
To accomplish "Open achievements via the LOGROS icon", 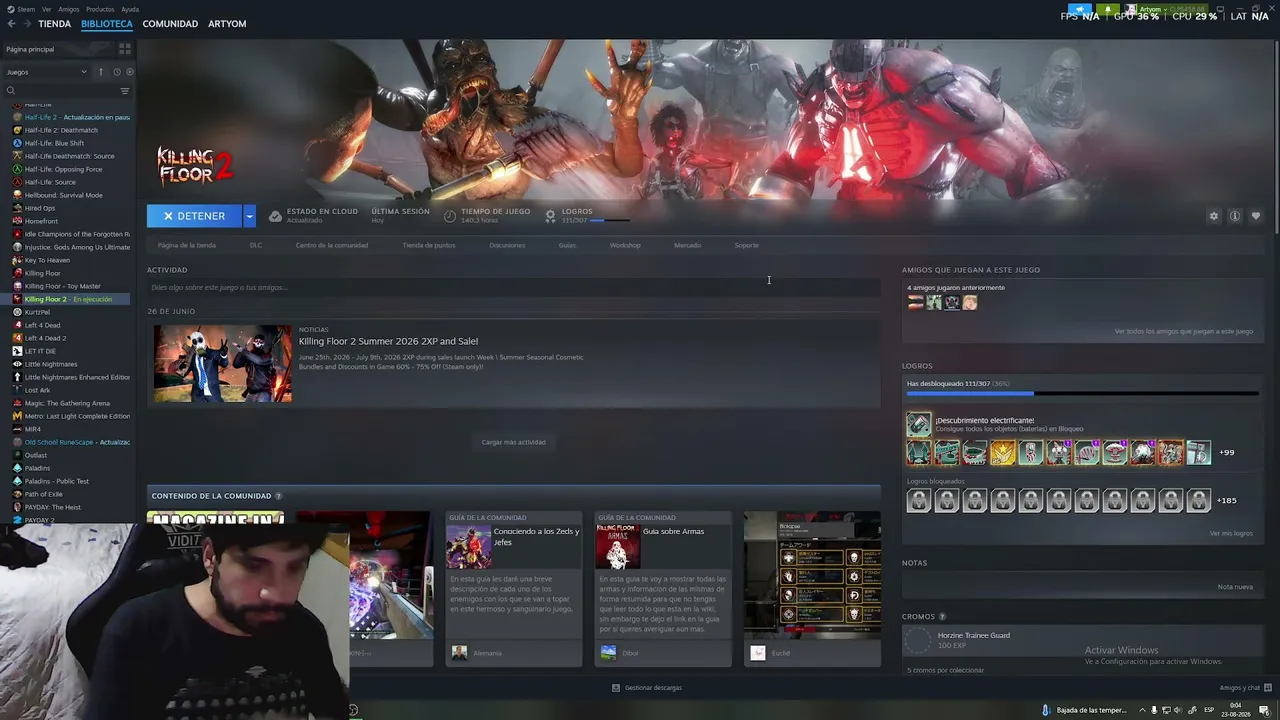I will [x=550, y=216].
